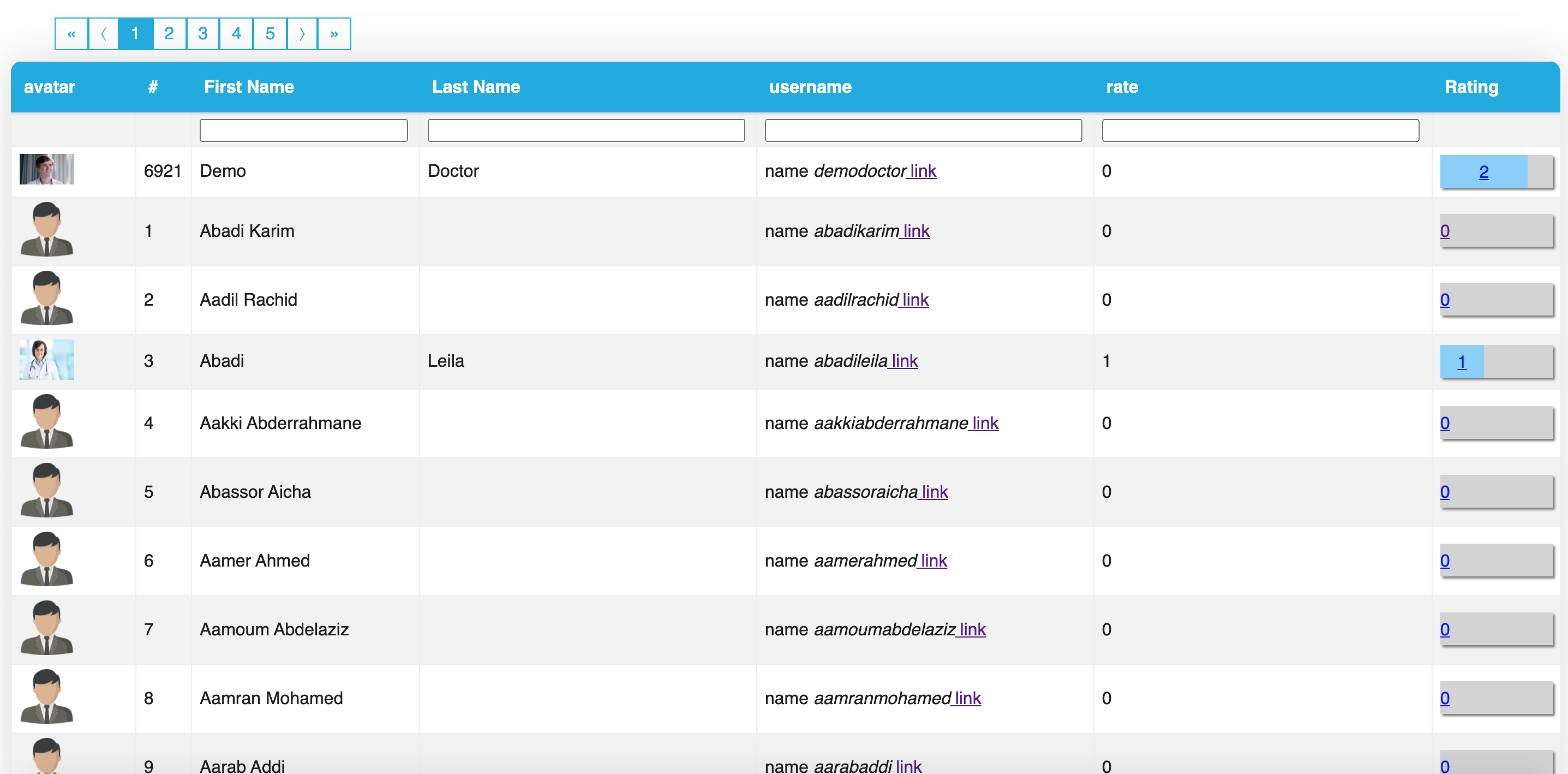Click Aamer Ahmed's default avatar icon
The width and height of the screenshot is (1568, 774).
(x=47, y=559)
